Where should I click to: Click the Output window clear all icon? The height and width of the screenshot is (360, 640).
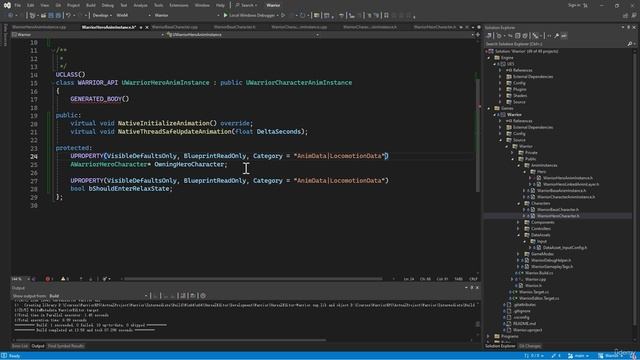pyautogui.click(x=183, y=296)
